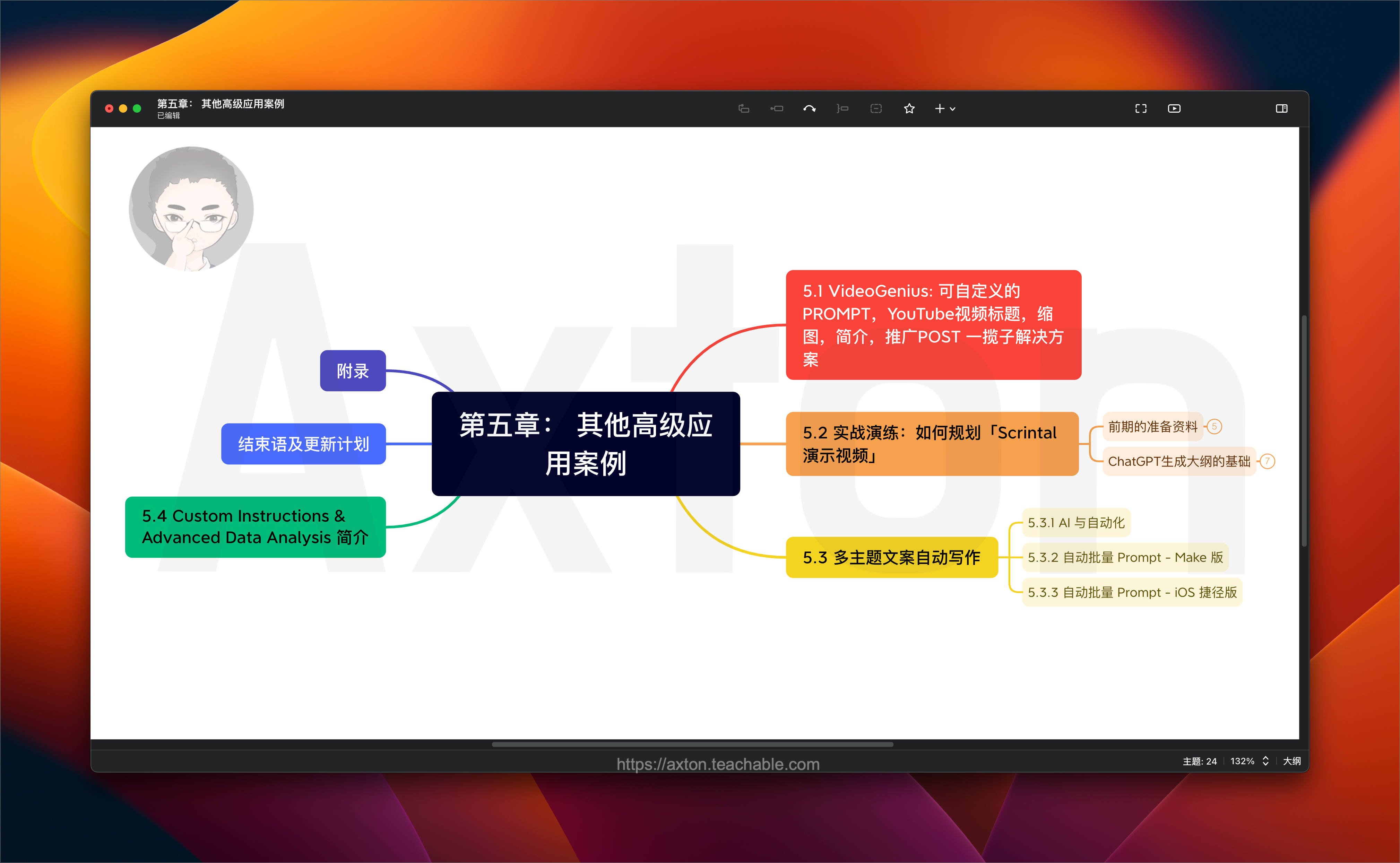The height and width of the screenshot is (863, 1400).
Task: Select the purple 附录 topic
Action: (353, 371)
